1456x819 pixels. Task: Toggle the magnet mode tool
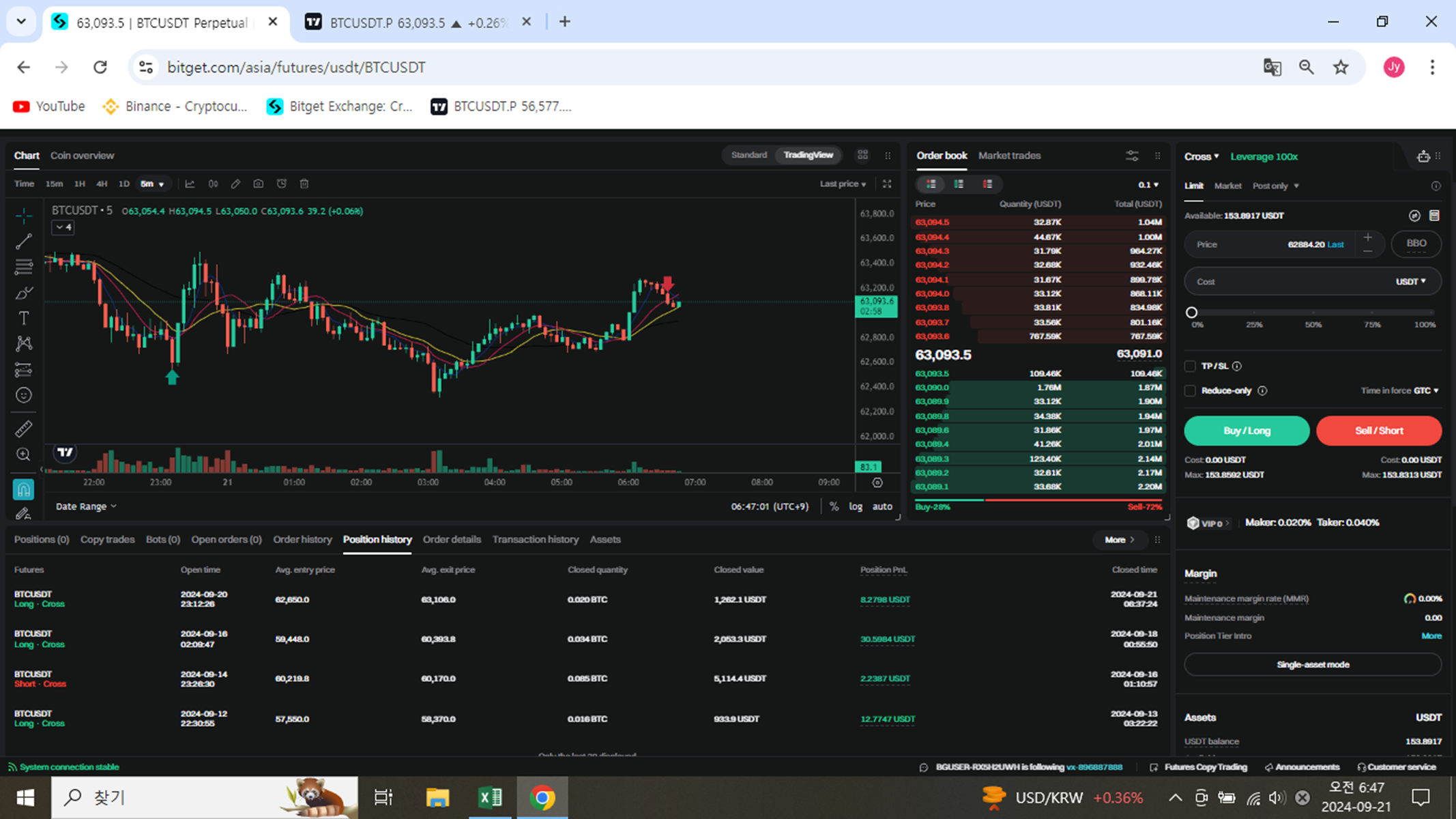(x=24, y=489)
